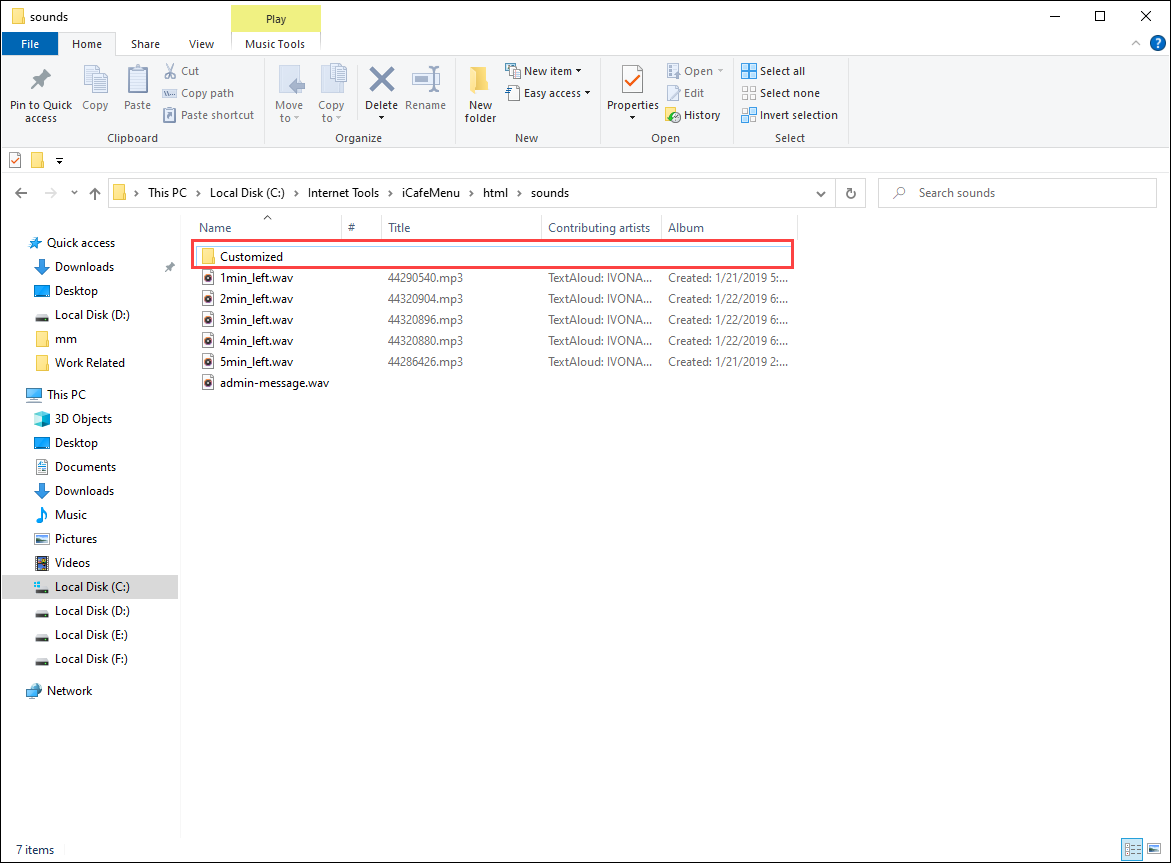Screen dimensions: 1171x863
Task: Click the Copy path button
Action: 198,93
